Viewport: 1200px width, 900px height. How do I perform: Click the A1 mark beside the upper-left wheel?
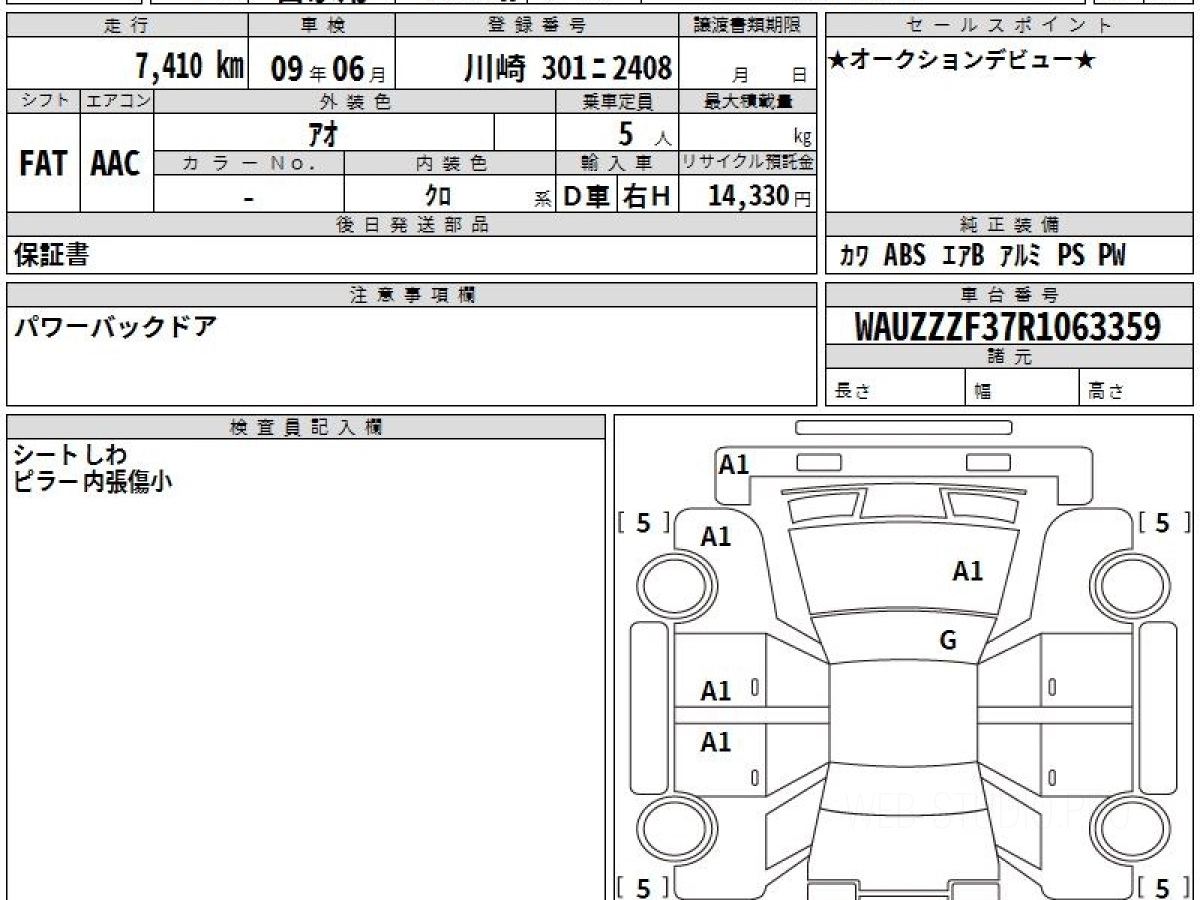(716, 537)
